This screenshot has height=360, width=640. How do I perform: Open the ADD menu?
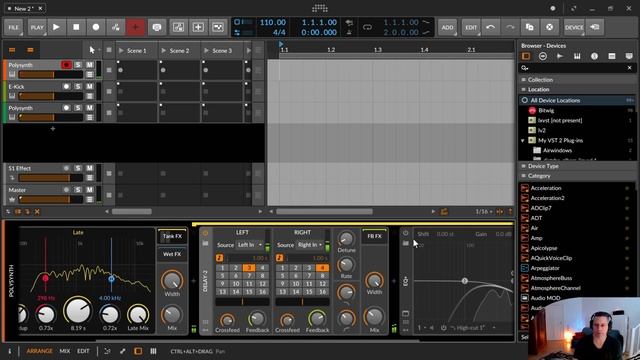447,27
